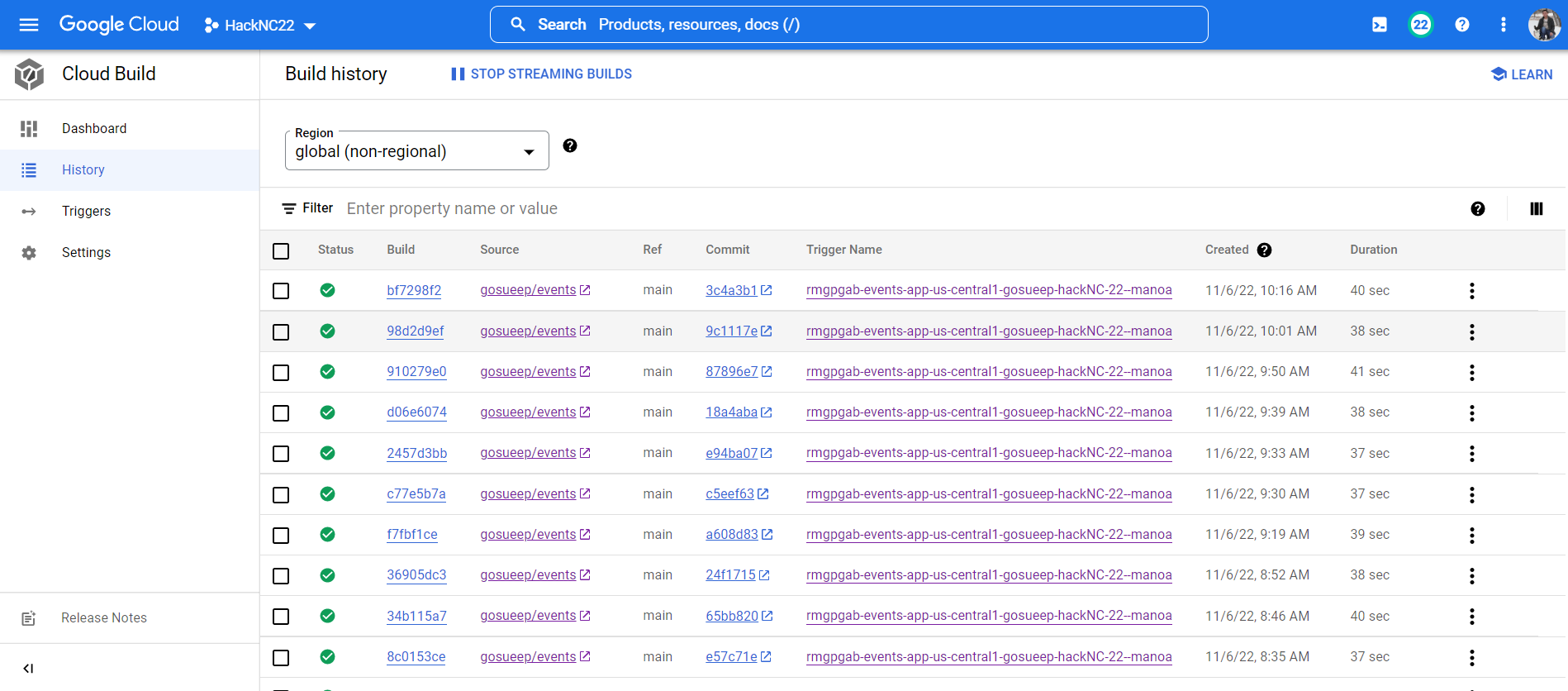Select the checkbox for build 2457d3bb
Image resolution: width=1568 pixels, height=691 pixels.
[281, 454]
